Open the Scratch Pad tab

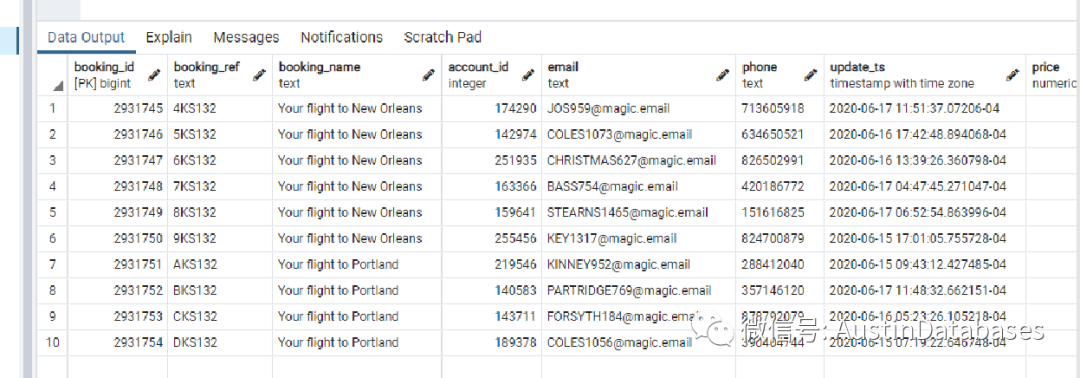click(443, 37)
